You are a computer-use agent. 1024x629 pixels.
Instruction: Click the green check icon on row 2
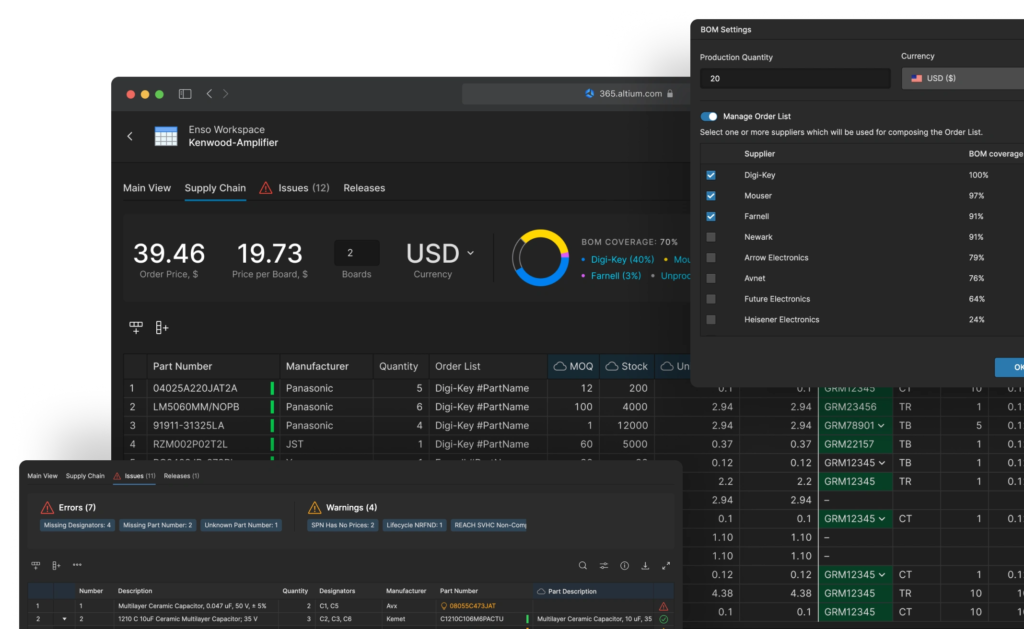pyautogui.click(x=664, y=619)
